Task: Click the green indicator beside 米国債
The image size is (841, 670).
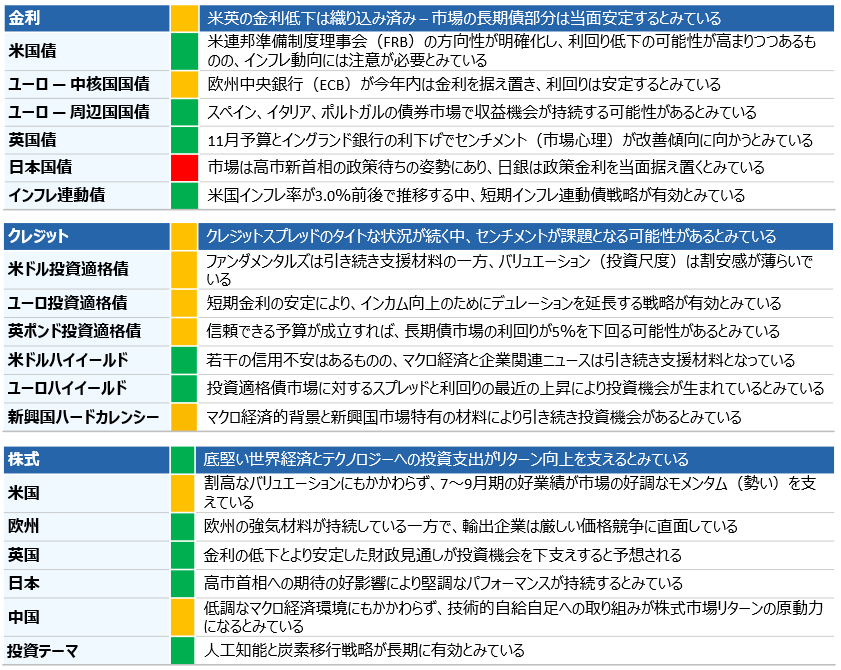Action: (x=185, y=51)
